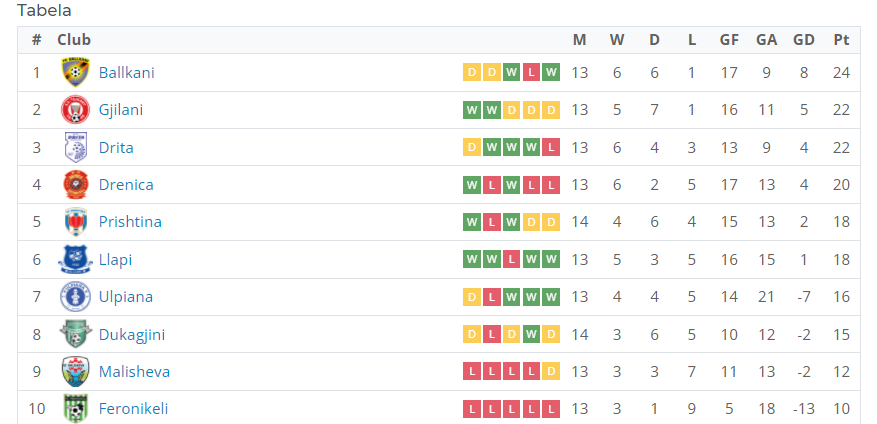
Task: Click the red L badge in Ballkani's form
Action: 531,73
